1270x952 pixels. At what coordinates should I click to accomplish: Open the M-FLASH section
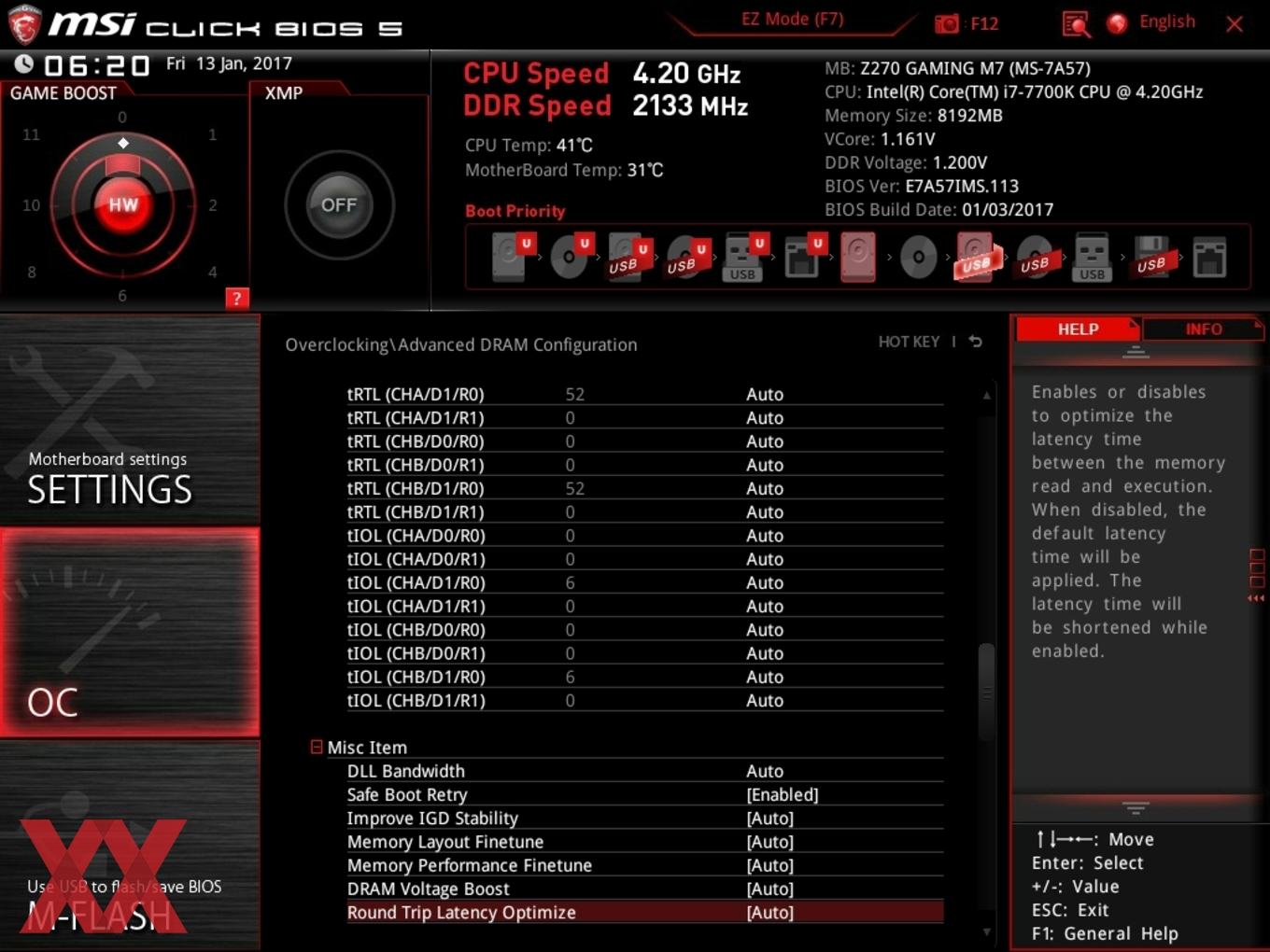coord(130,845)
